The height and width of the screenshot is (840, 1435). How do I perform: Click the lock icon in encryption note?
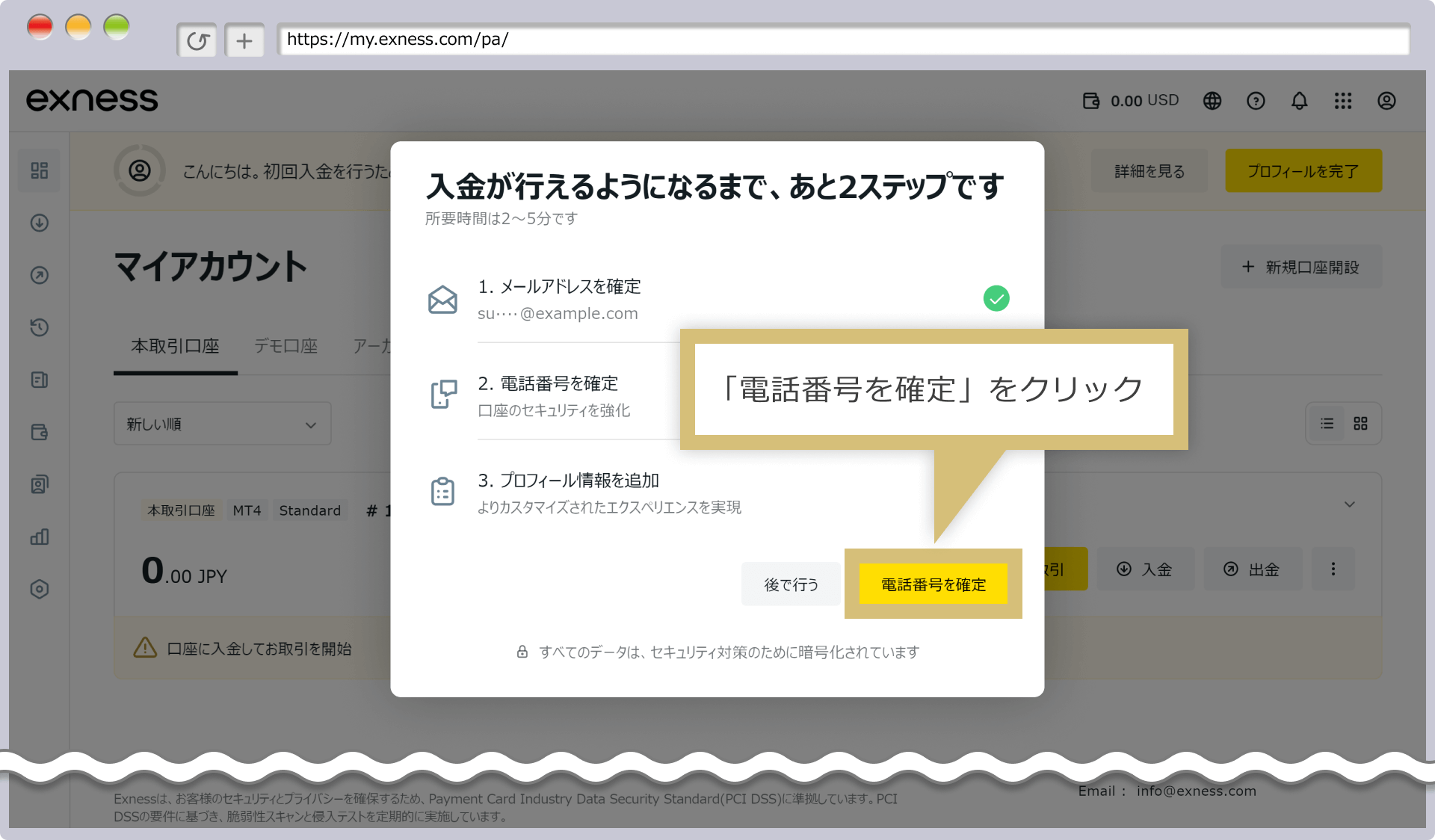tap(522, 652)
